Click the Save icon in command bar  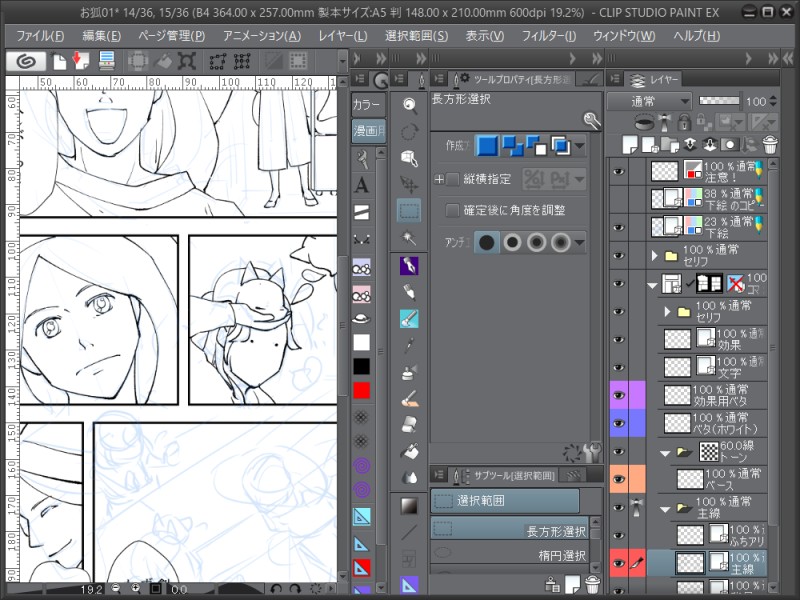coord(107,61)
